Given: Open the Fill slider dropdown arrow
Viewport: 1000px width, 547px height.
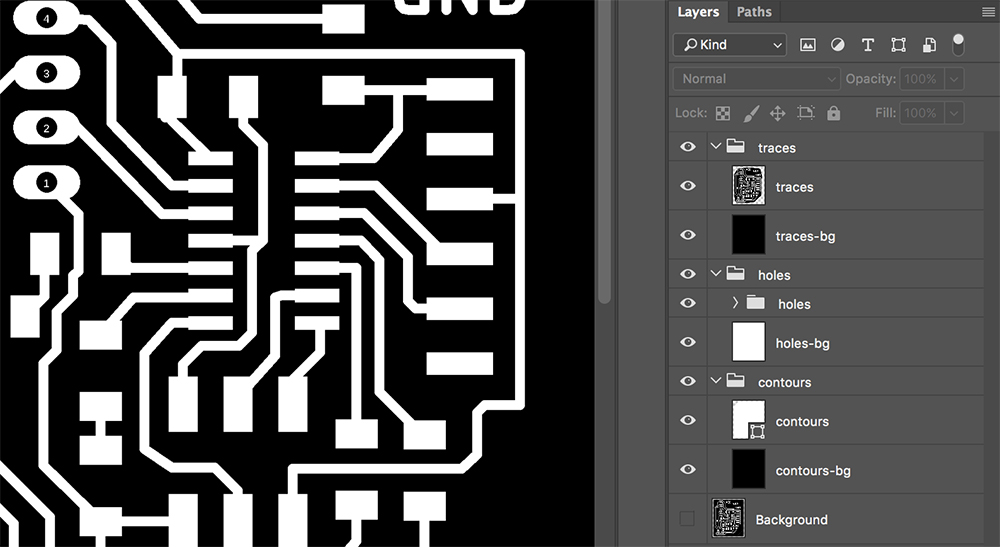Looking at the screenshot, I should [953, 113].
